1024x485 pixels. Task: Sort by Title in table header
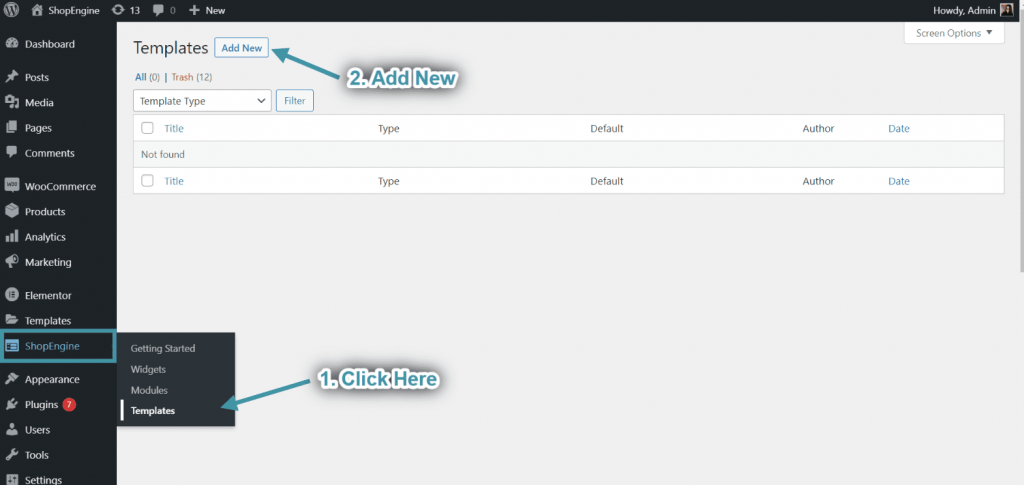tap(174, 129)
